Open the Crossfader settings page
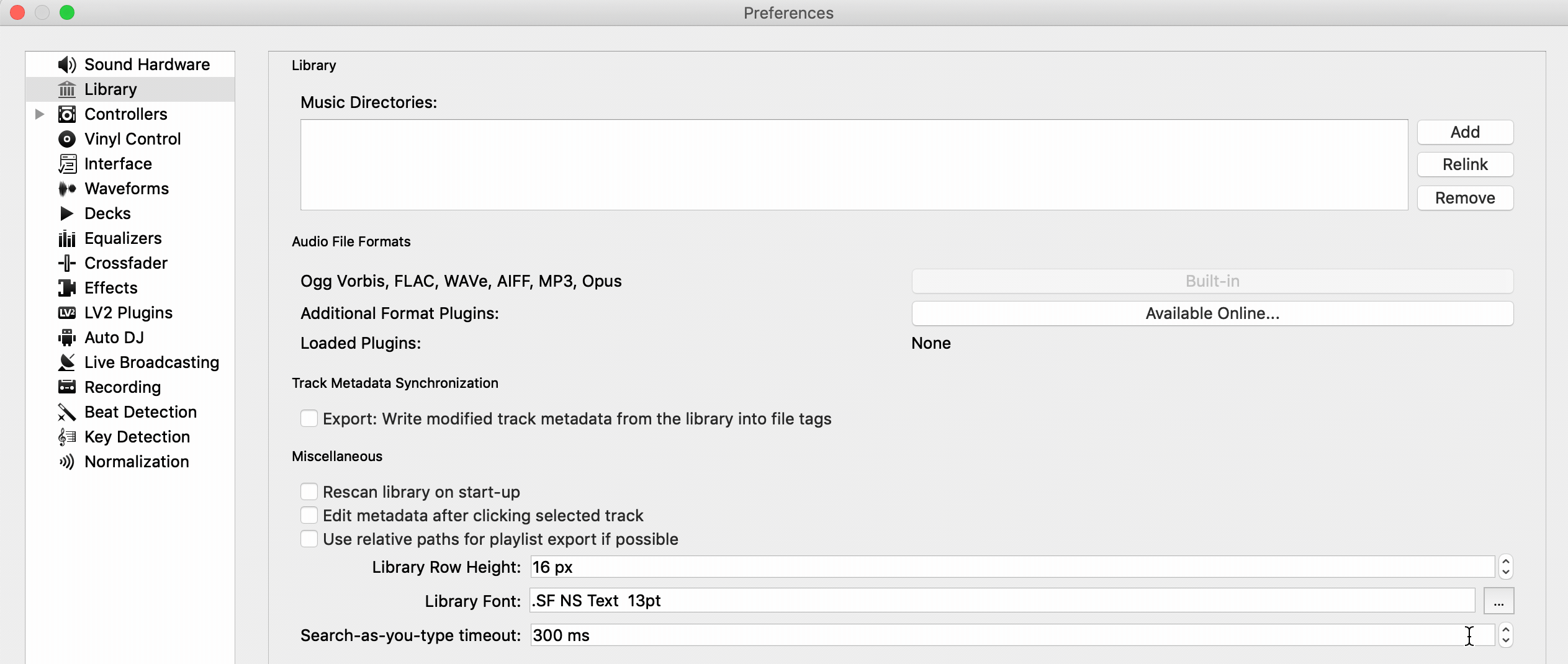This screenshot has width=1568, height=664. coord(126,263)
